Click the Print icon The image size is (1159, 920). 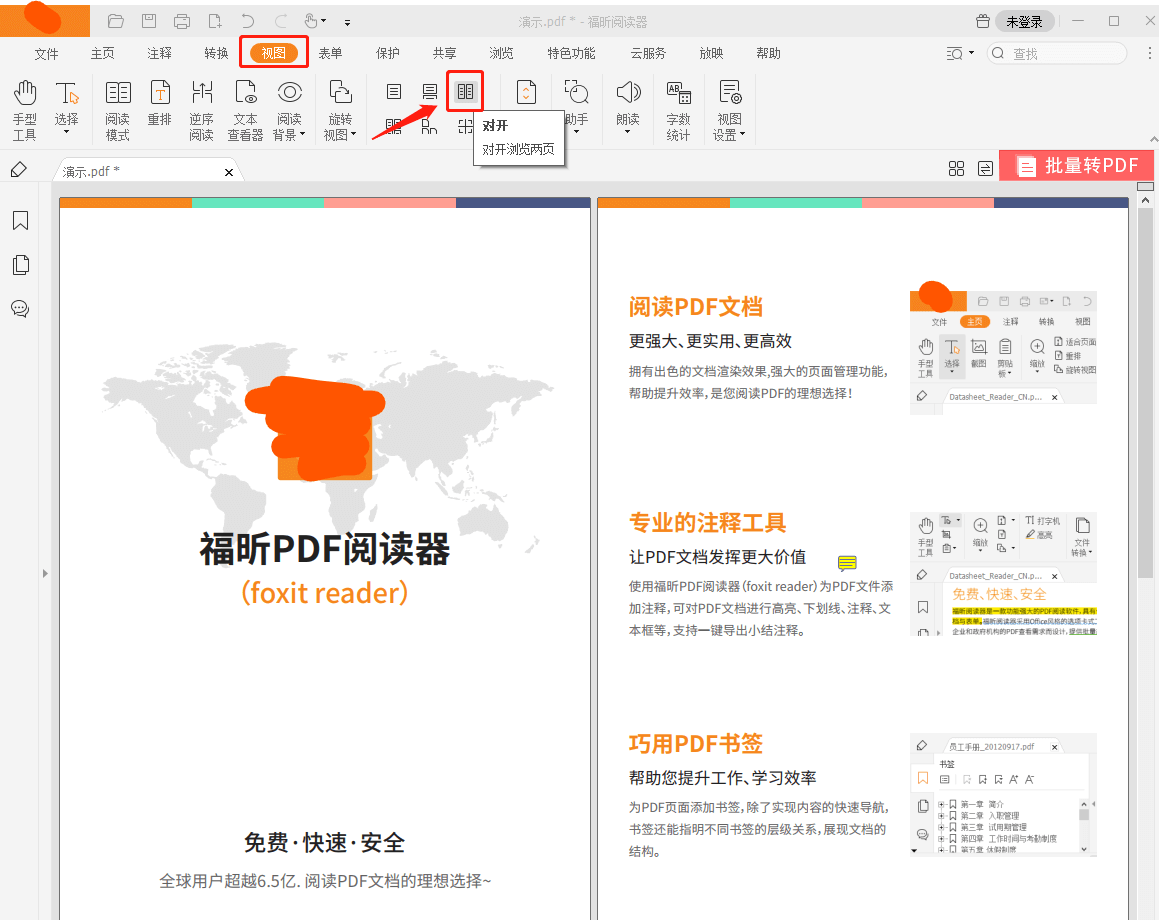[182, 21]
